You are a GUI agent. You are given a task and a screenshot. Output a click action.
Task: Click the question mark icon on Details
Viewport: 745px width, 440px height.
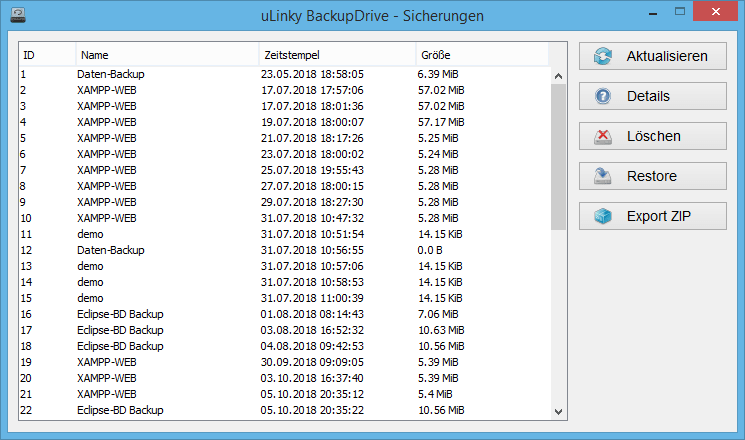tap(603, 96)
